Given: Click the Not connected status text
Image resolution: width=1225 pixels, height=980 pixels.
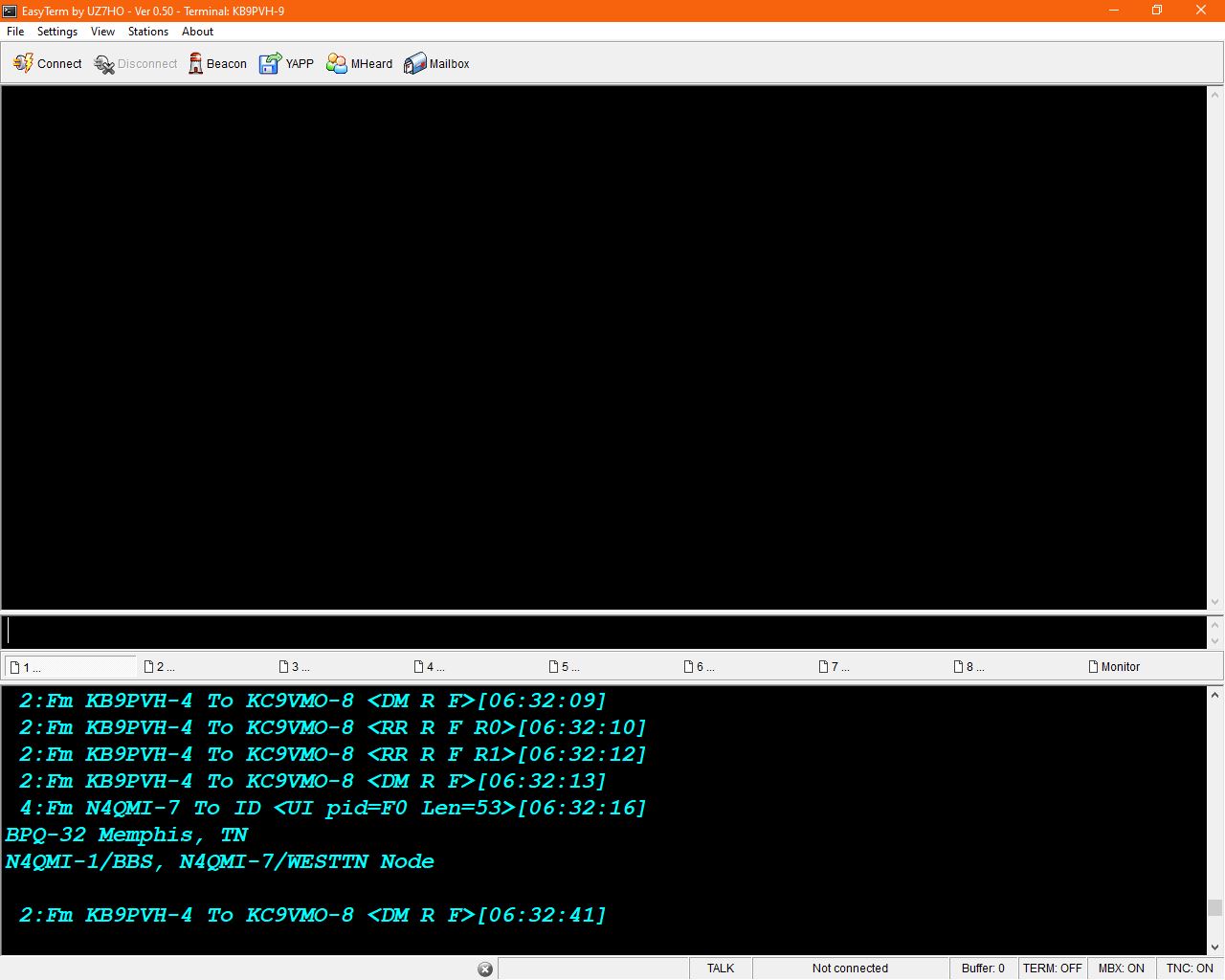Looking at the screenshot, I should coord(850,969).
